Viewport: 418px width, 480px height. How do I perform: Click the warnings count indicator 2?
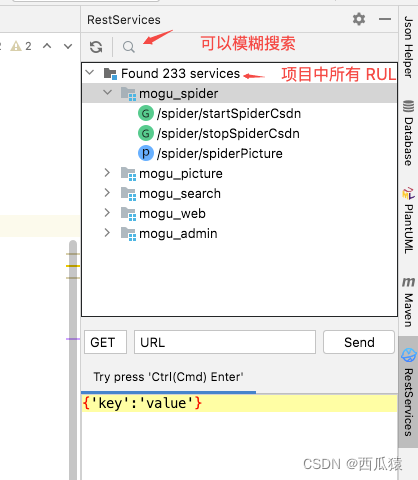point(21,46)
